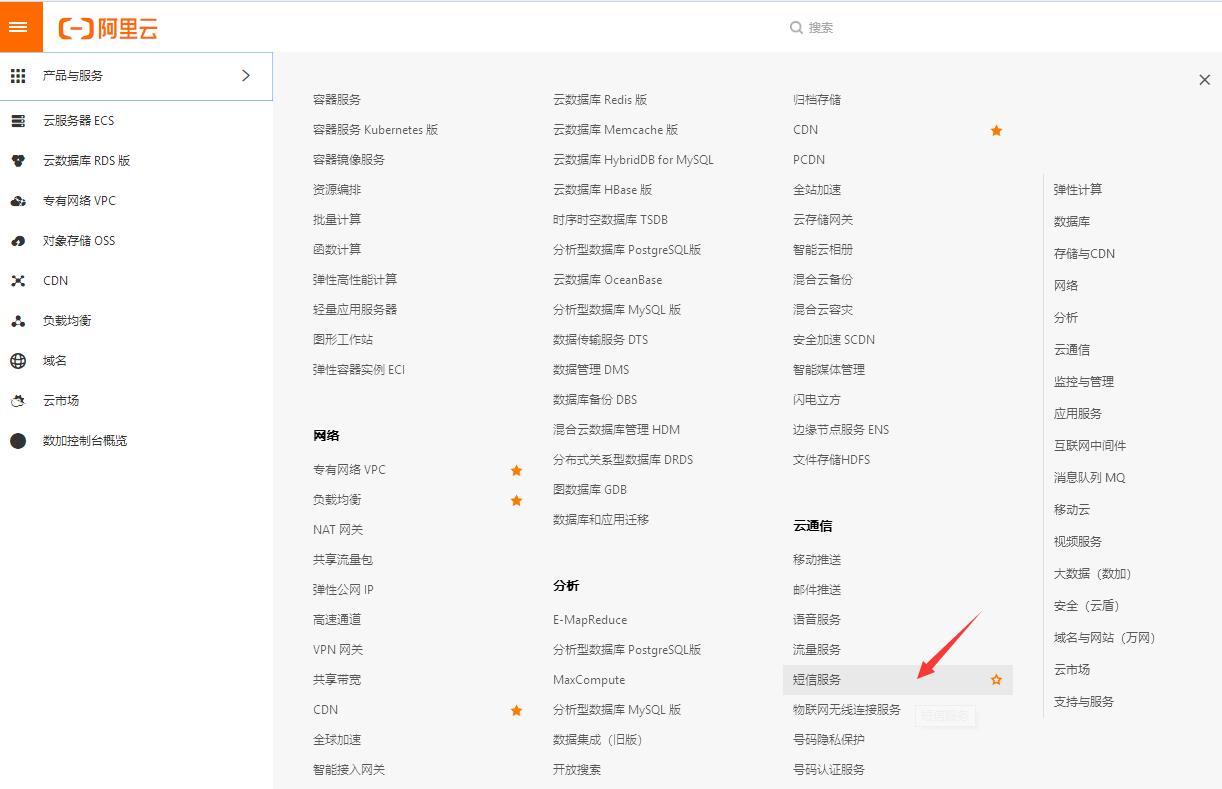The height and width of the screenshot is (789, 1222).
Task: Unstar 负载均衡 in the 网络 section
Action: click(x=516, y=500)
